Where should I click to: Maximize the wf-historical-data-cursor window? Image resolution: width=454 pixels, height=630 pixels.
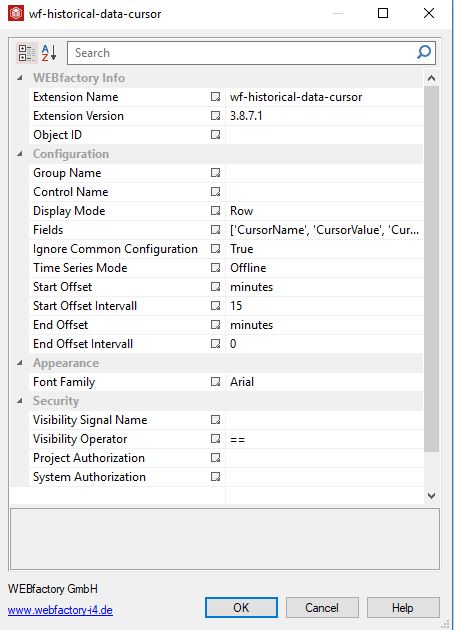coord(383,13)
